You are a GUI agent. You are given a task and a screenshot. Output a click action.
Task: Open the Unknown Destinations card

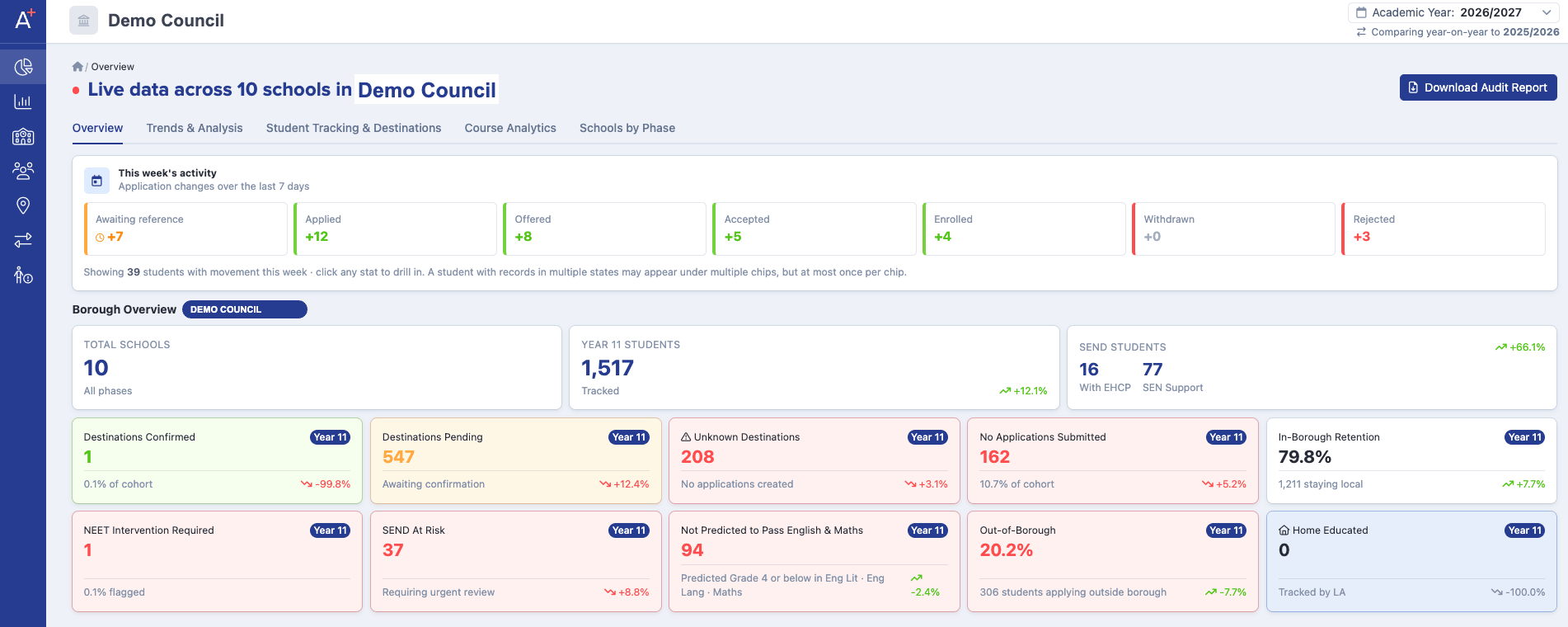pos(815,460)
